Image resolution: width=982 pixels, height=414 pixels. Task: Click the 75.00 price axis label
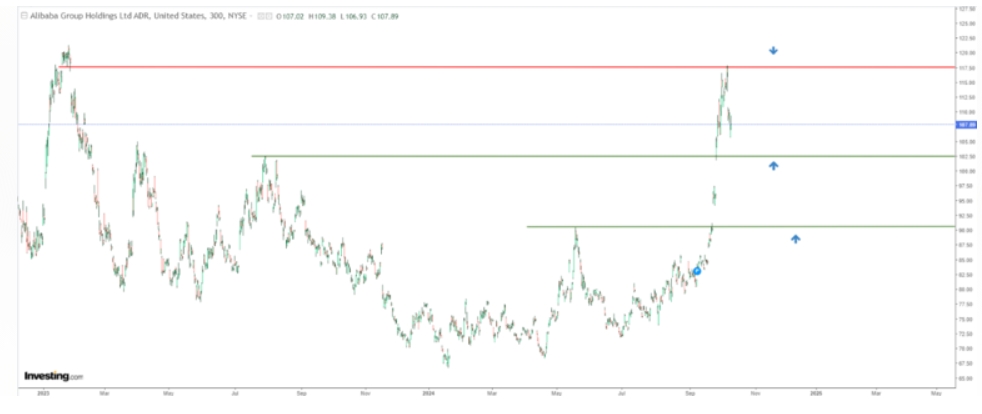[x=968, y=319]
